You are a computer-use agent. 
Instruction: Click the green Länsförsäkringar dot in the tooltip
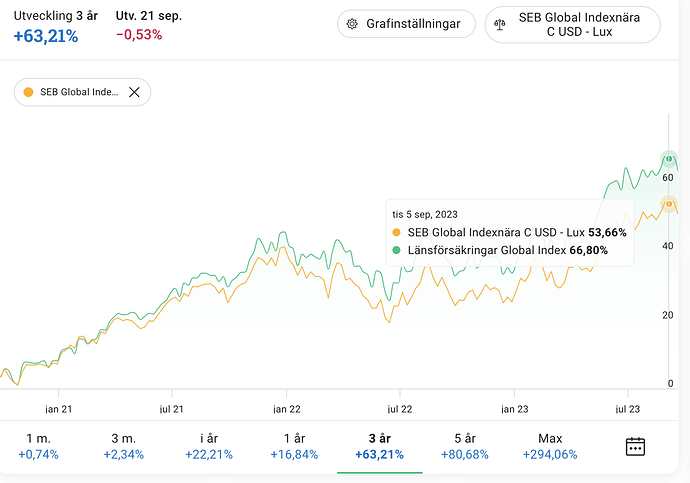pyautogui.click(x=397, y=250)
